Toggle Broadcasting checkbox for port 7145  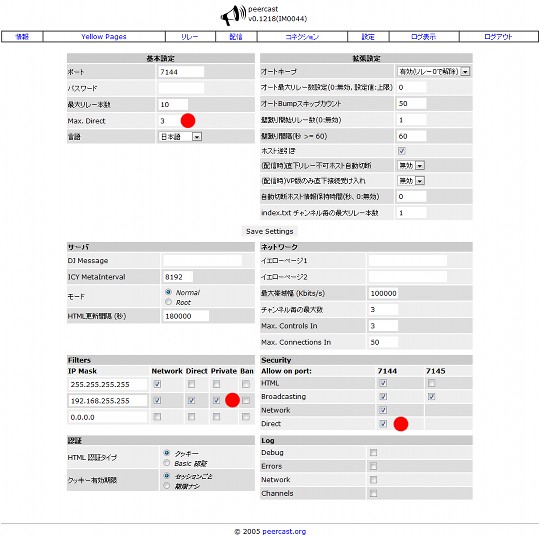(x=432, y=396)
